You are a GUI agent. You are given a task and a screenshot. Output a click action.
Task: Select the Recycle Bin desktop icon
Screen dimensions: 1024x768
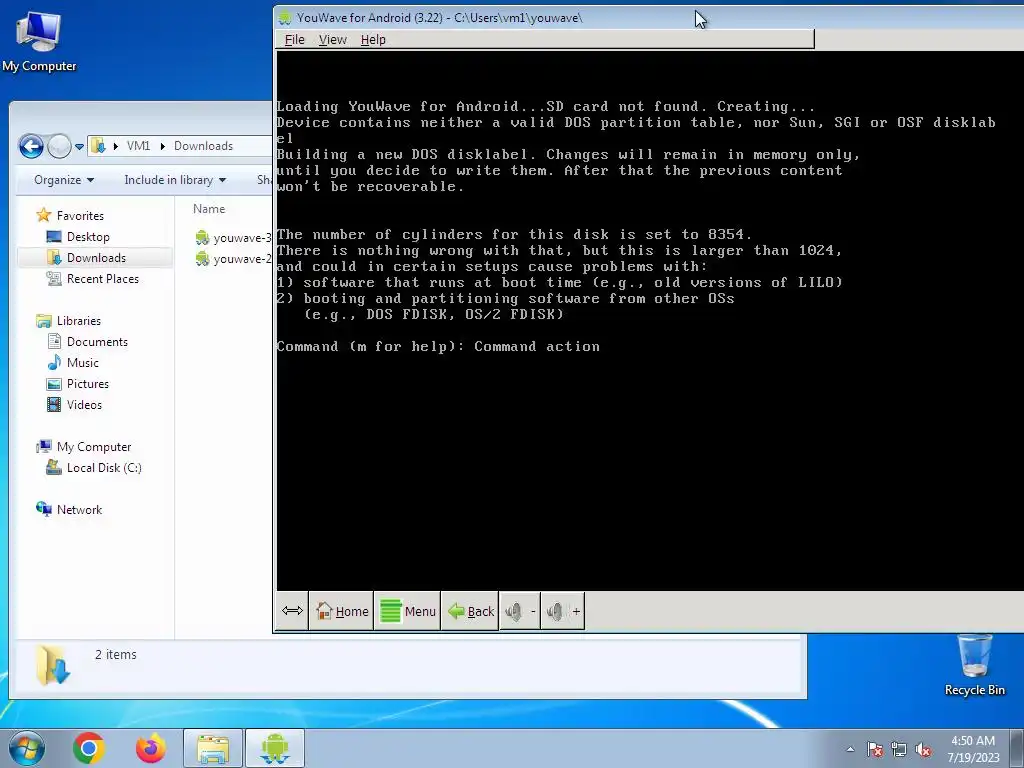tap(974, 665)
